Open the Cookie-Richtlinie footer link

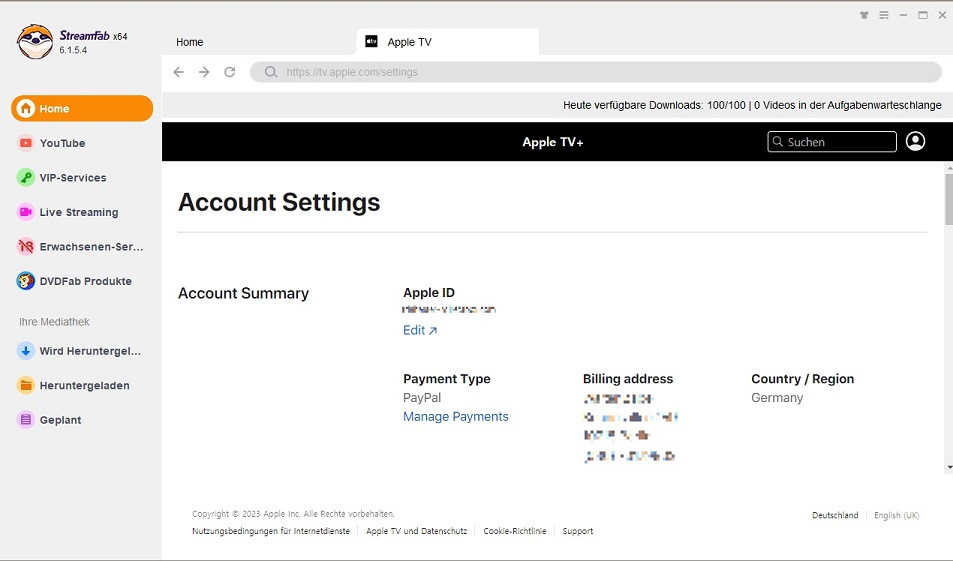pos(515,531)
